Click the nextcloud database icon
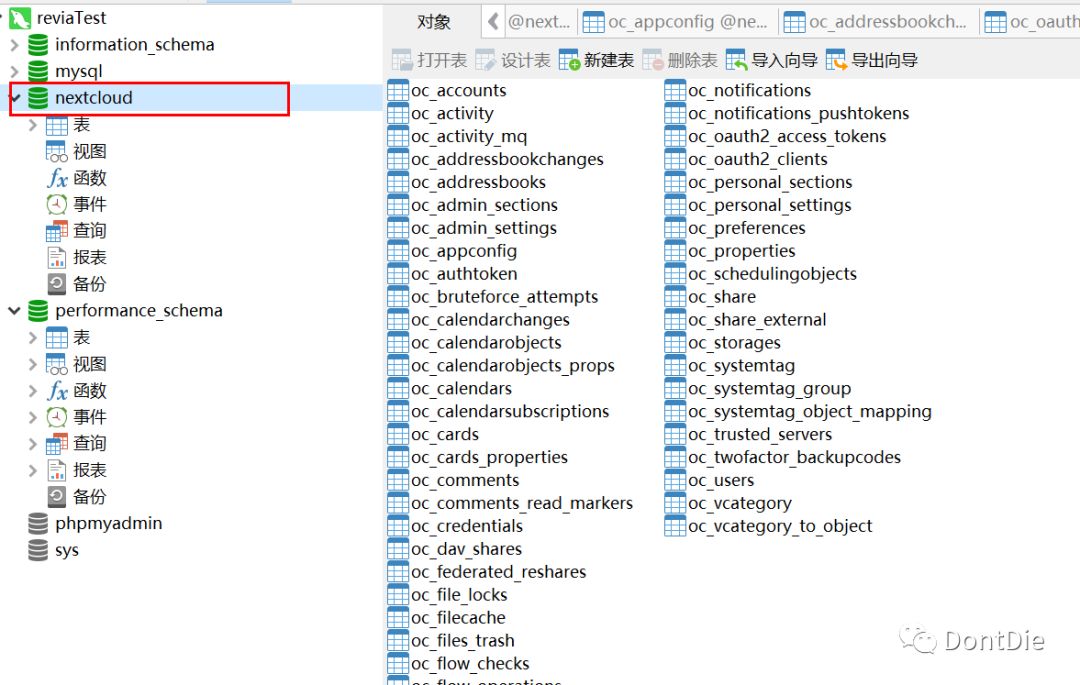1080x685 pixels. (x=38, y=98)
